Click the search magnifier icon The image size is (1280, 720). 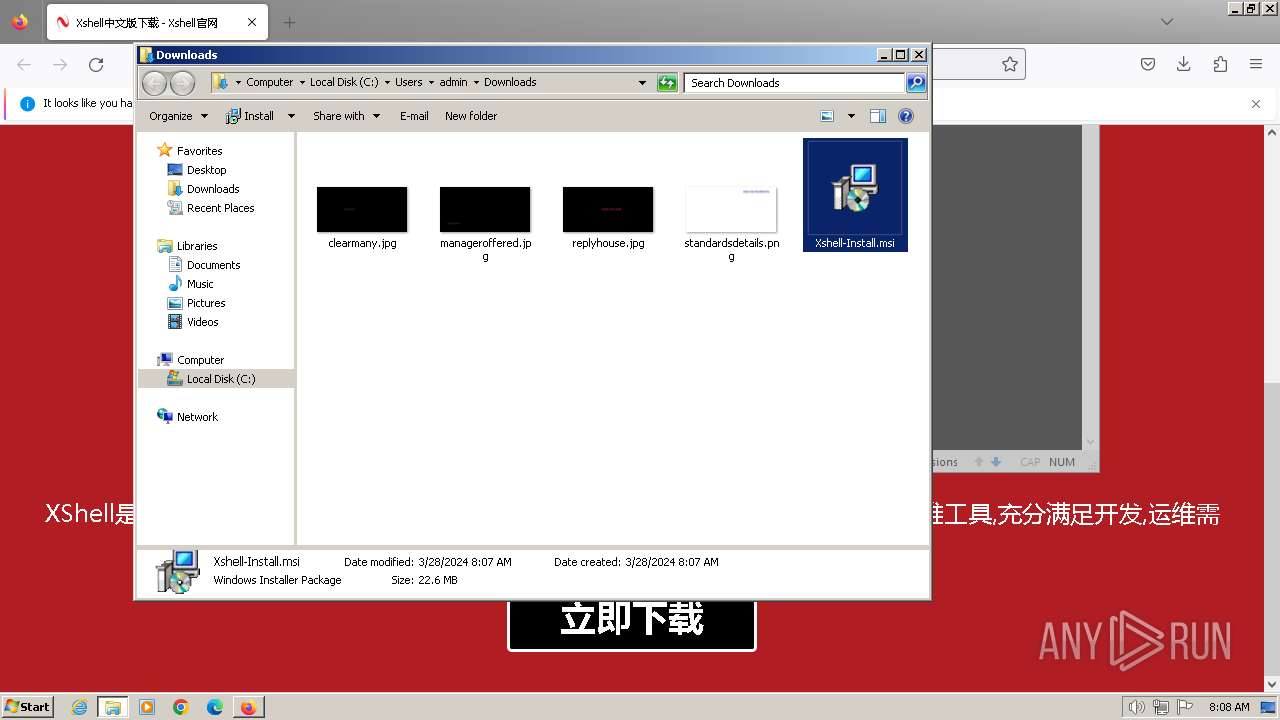916,83
